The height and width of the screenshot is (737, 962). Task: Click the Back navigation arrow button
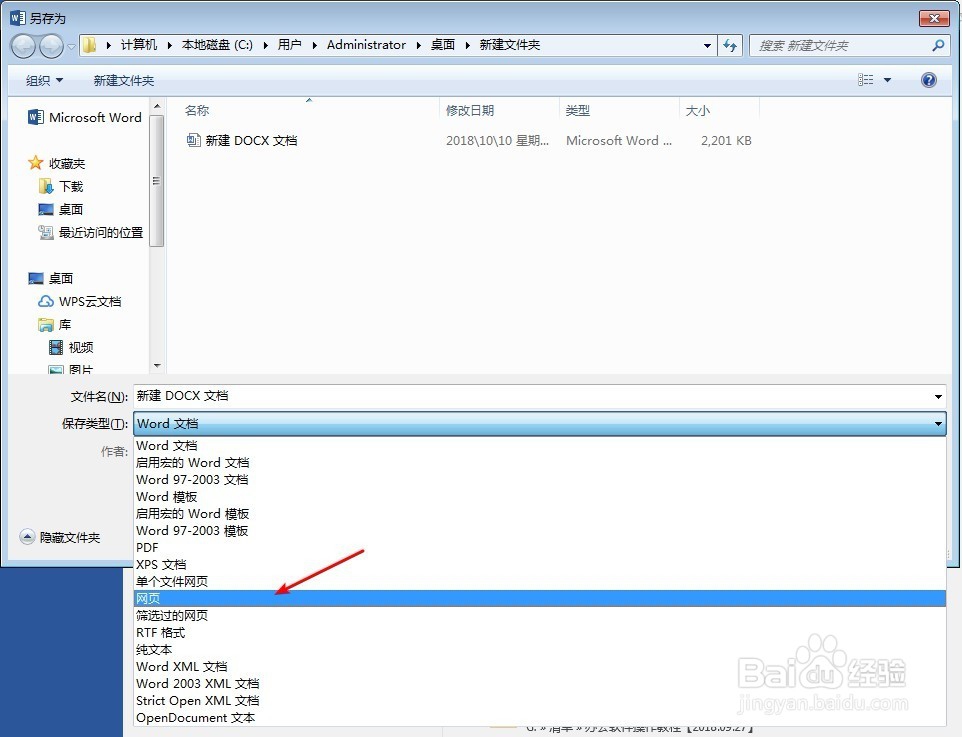click(23, 46)
